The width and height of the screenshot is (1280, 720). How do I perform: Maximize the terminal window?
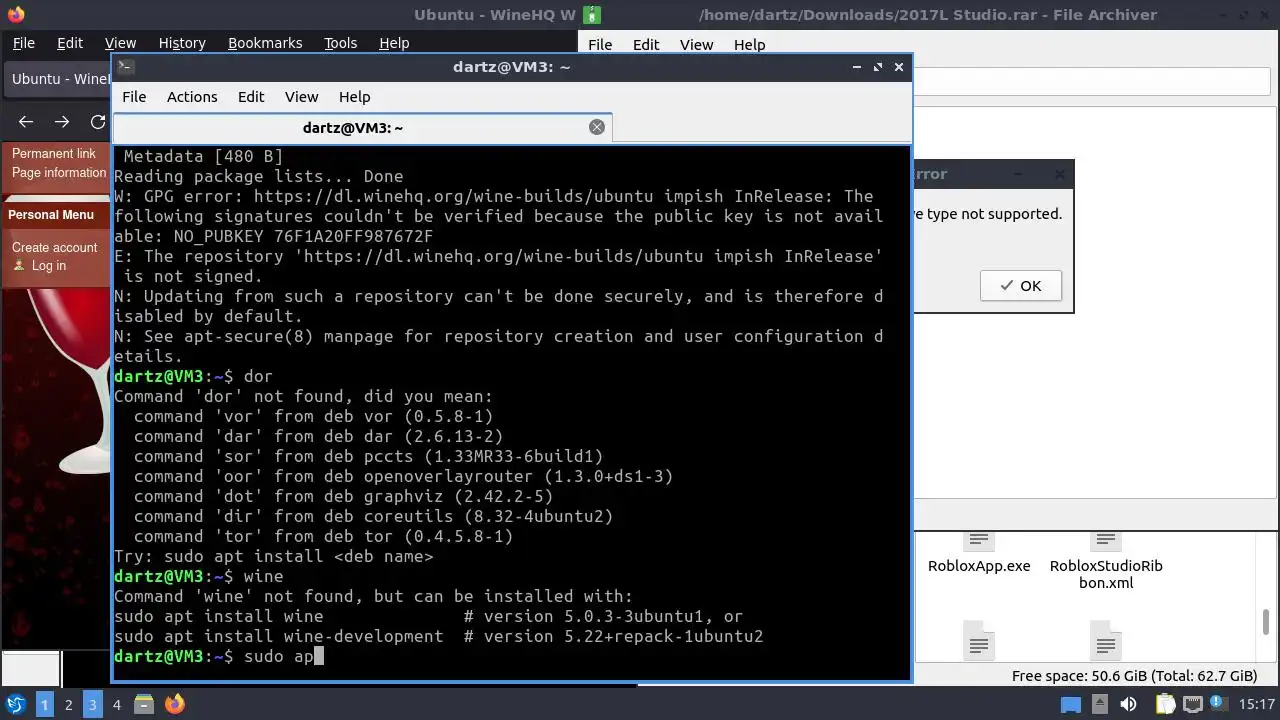(878, 67)
